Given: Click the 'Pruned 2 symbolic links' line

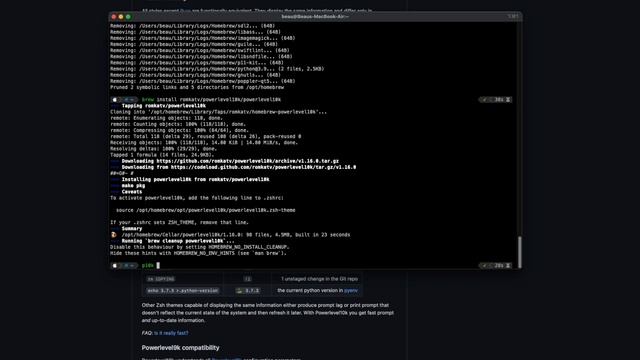Looking at the screenshot, I should click(197, 87).
